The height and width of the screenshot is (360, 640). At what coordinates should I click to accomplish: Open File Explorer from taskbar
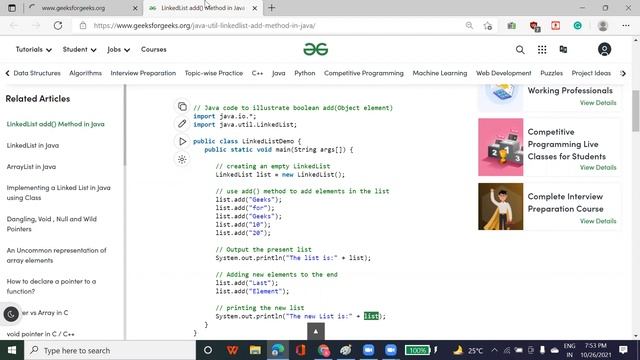click(x=255, y=350)
